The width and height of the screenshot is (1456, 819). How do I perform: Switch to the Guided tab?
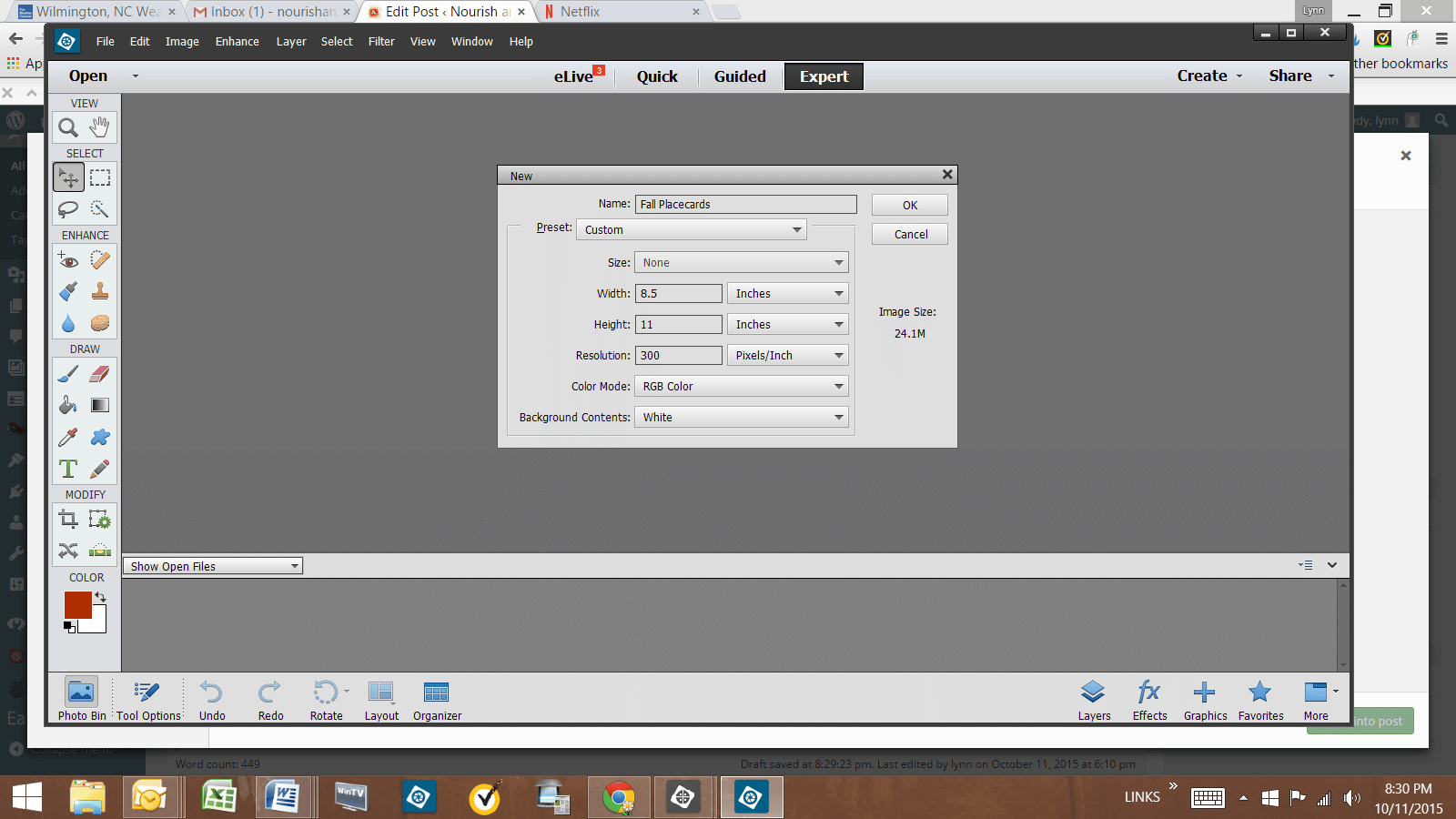[740, 76]
